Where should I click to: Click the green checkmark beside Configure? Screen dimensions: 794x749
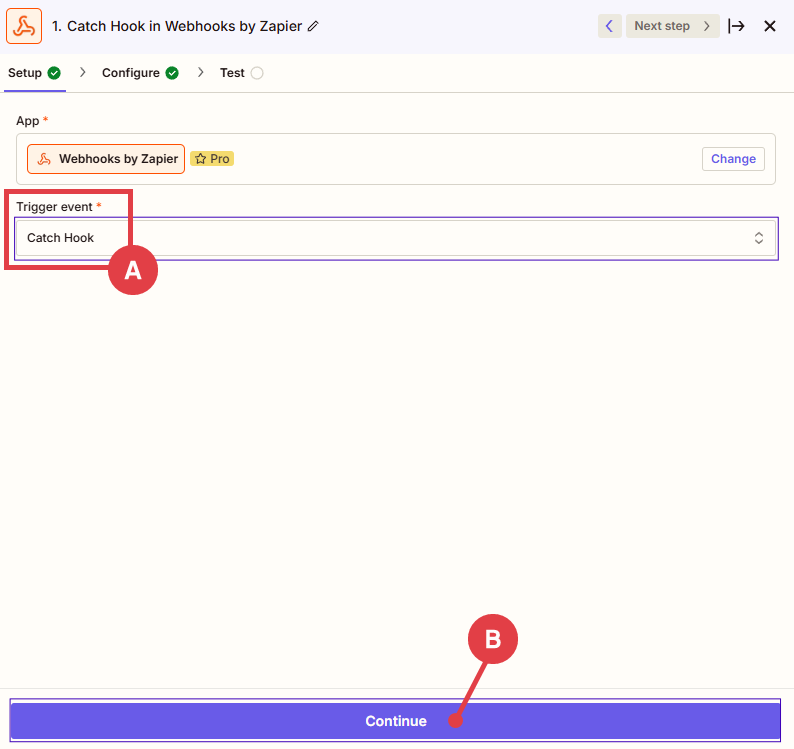[x=172, y=73]
